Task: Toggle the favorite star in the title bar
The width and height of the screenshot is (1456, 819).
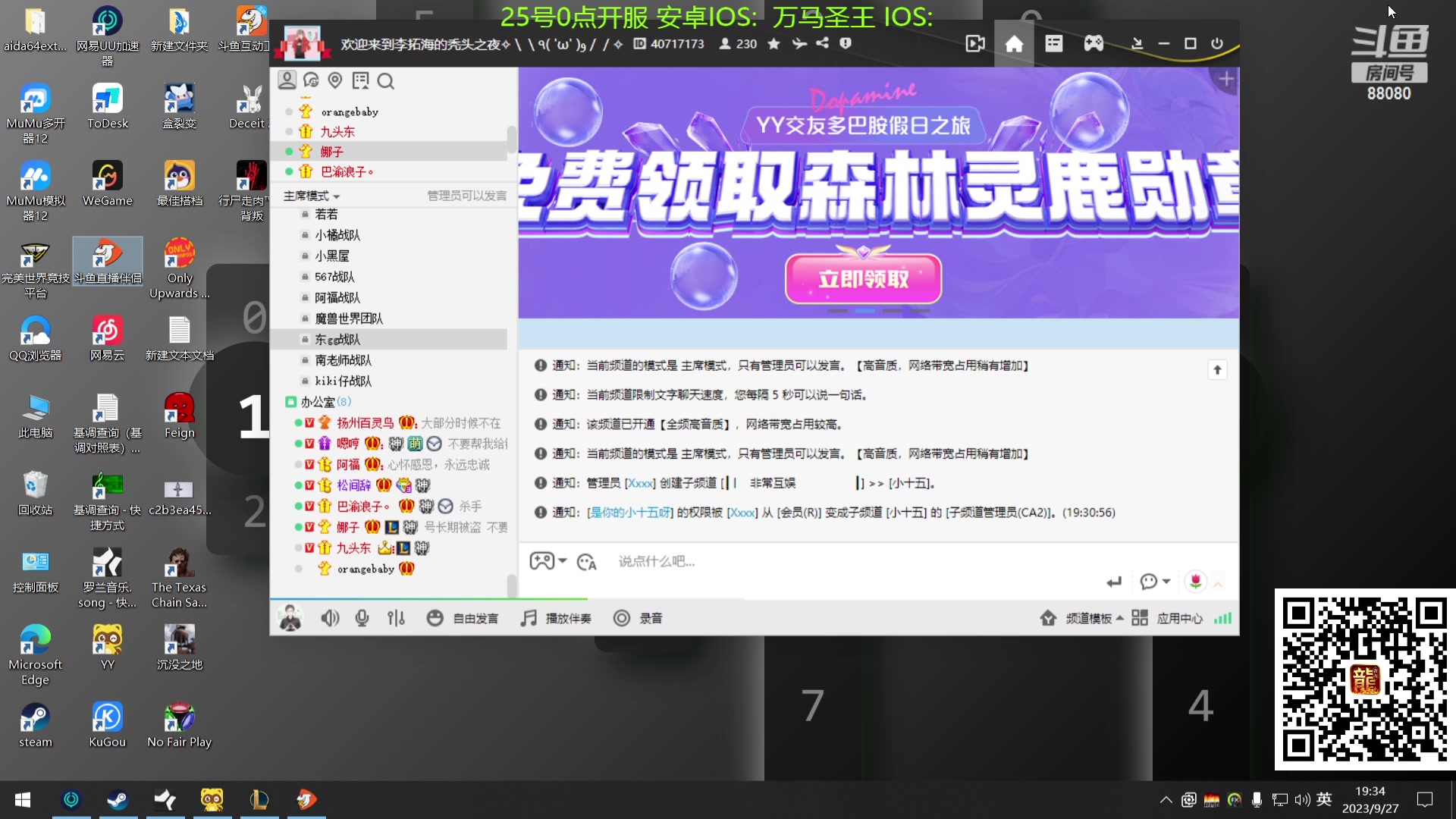Action: [x=773, y=43]
